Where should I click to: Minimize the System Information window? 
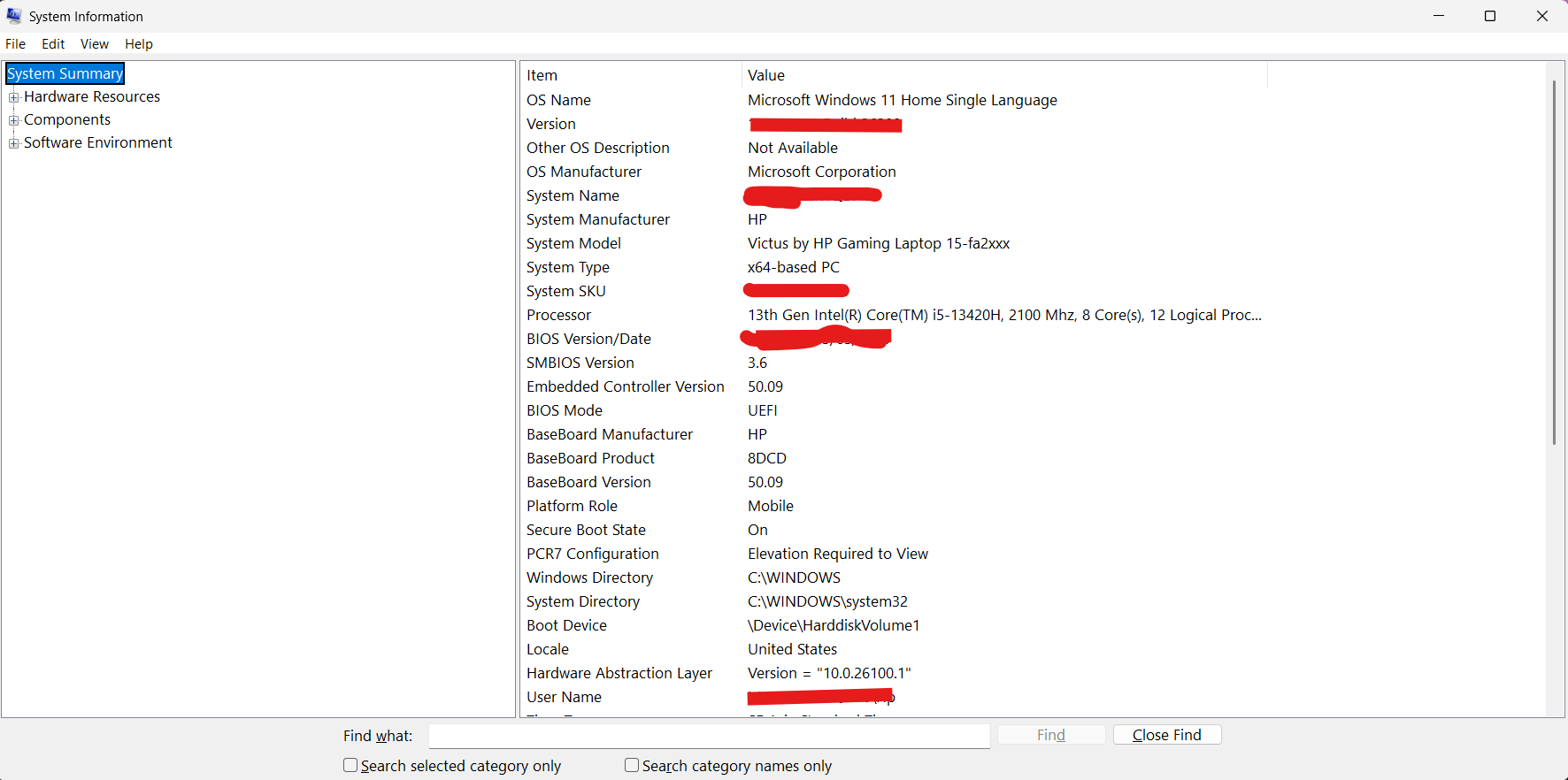(1439, 16)
